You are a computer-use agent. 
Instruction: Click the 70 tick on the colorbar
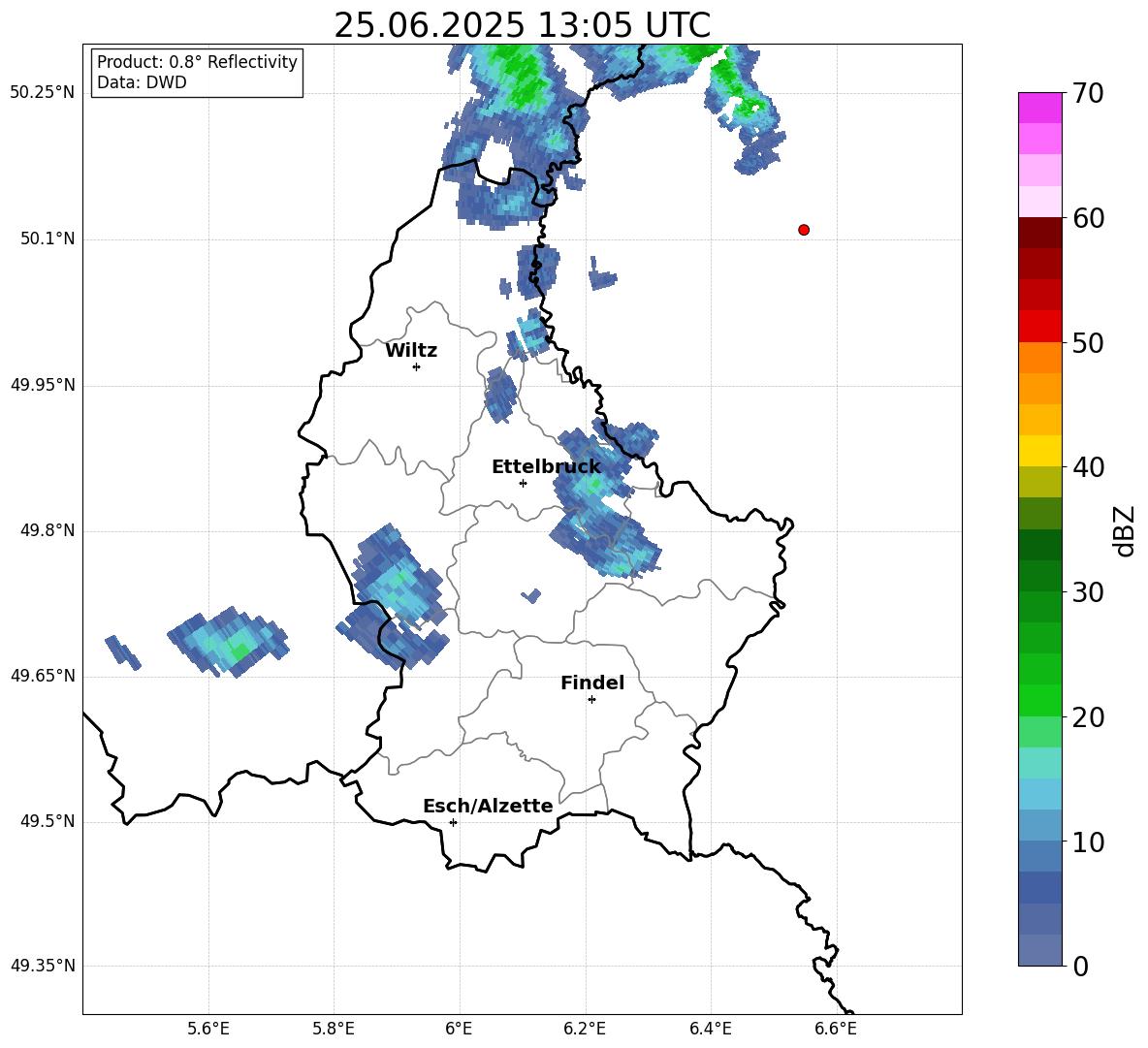click(1087, 93)
